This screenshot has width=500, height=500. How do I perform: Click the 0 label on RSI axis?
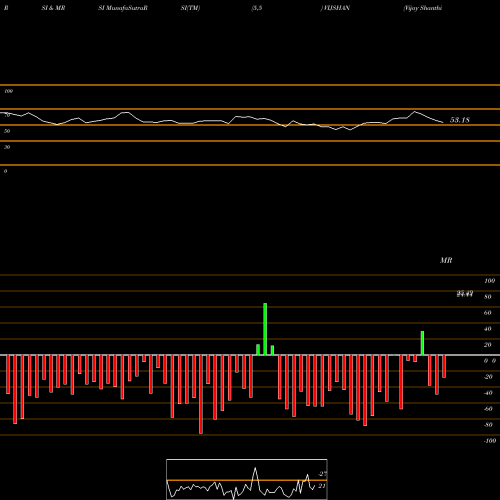[5, 171]
